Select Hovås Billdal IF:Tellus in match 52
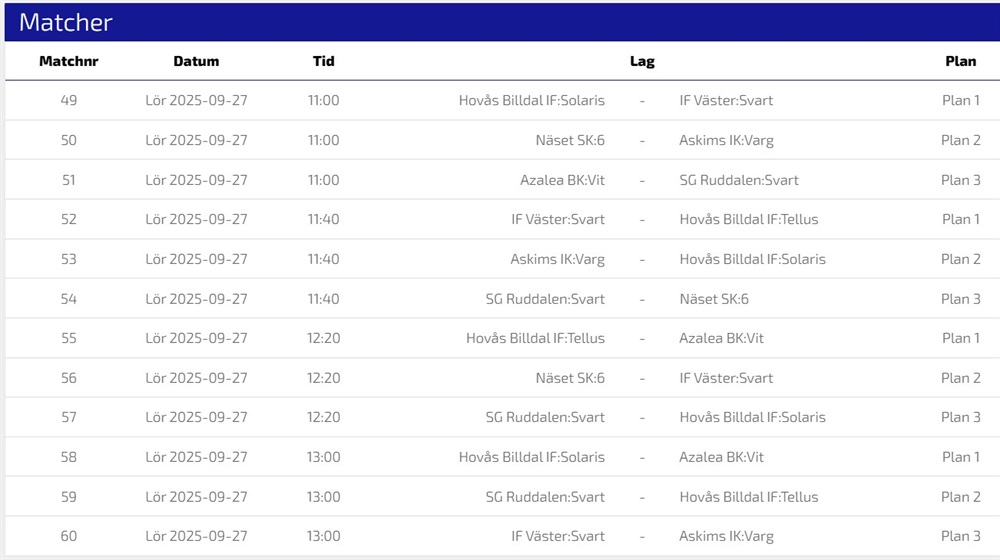1000x560 pixels. [748, 219]
